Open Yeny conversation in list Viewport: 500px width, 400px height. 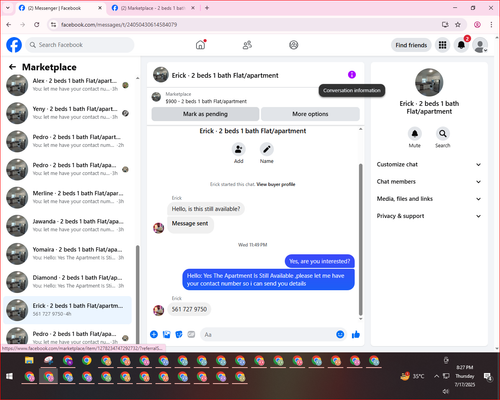point(68,113)
